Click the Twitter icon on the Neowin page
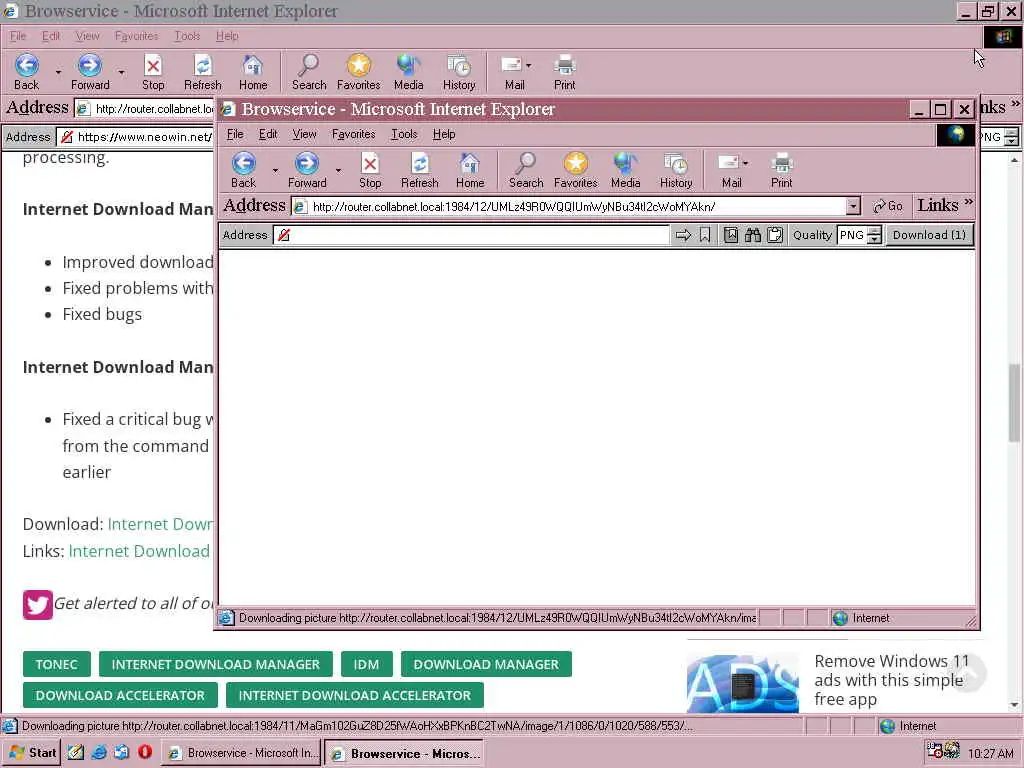Image resolution: width=1024 pixels, height=768 pixels. (37, 604)
